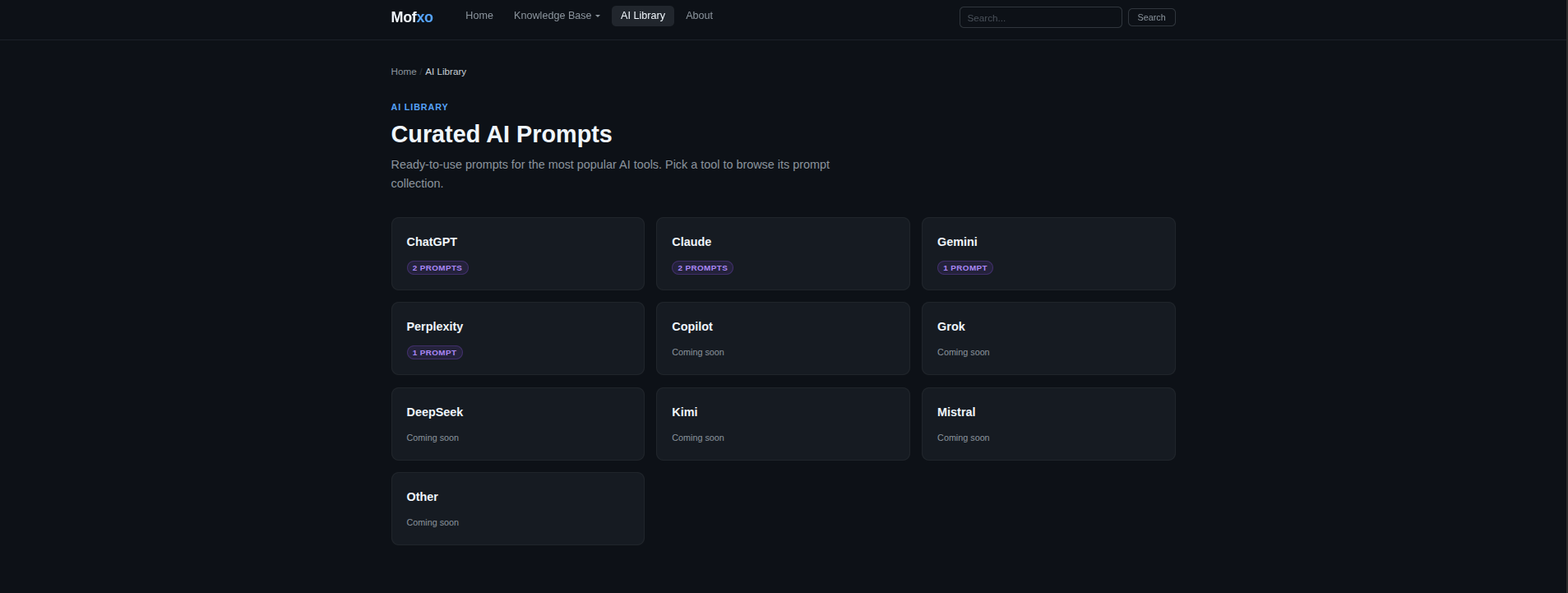Open the Gemini prompt card

(1048, 253)
